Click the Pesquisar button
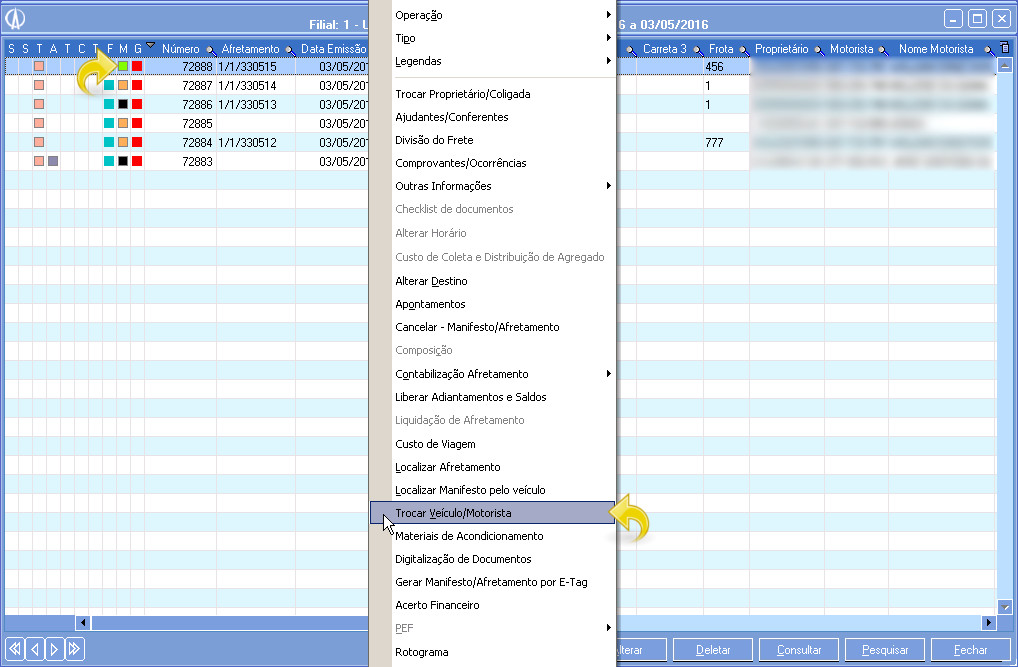Screen dimensions: 1018x667 point(884,649)
